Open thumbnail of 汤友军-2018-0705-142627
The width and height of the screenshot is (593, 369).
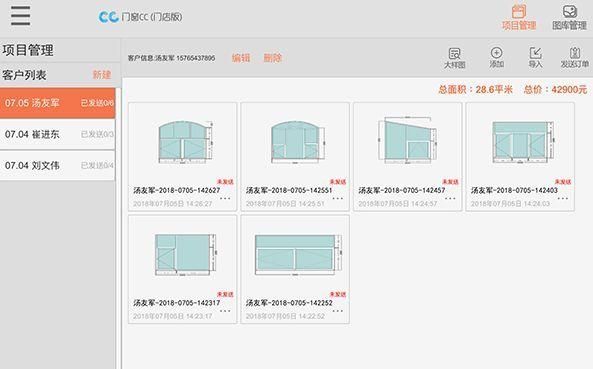[185, 142]
